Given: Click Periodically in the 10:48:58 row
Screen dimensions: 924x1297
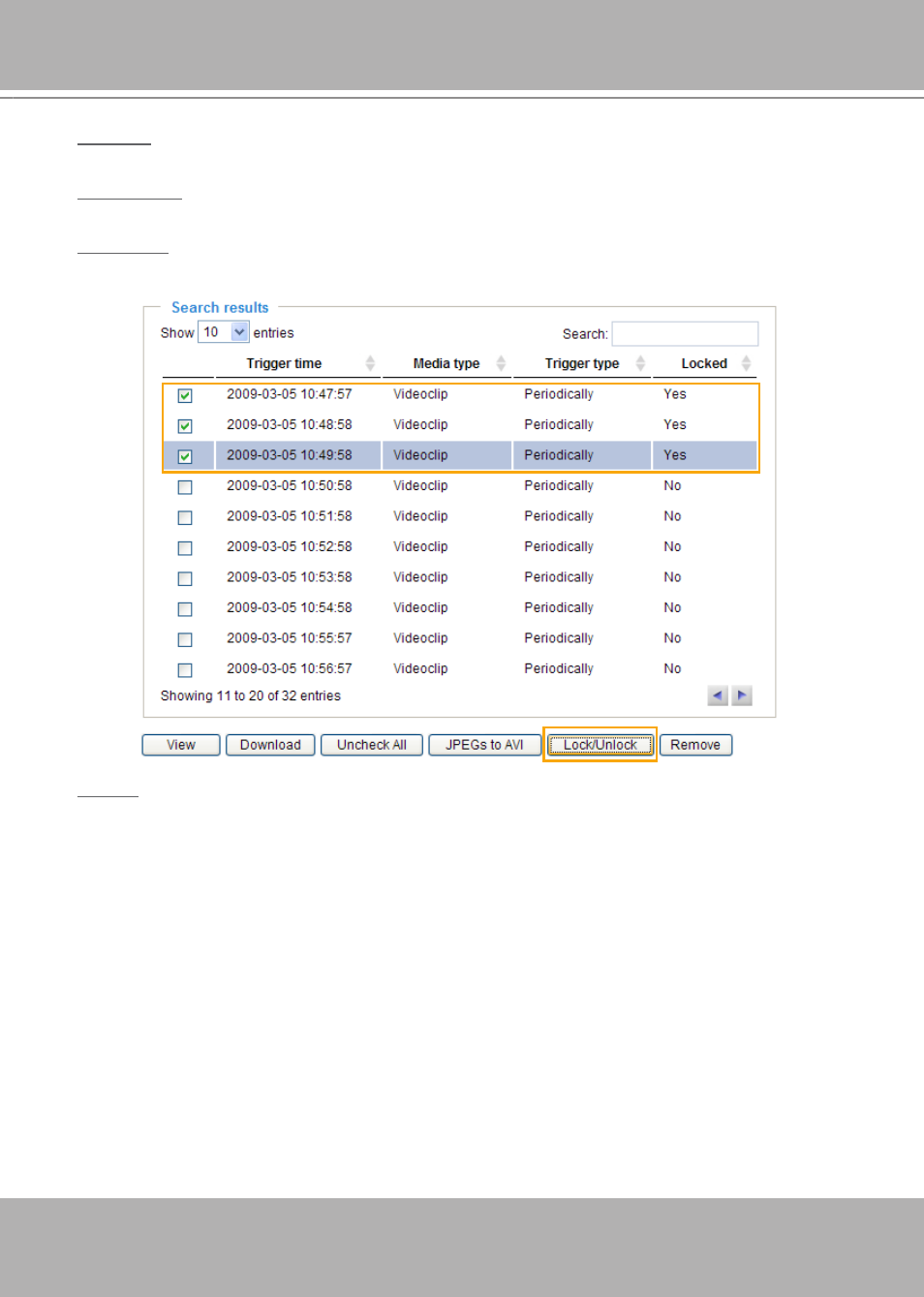Looking at the screenshot, I should (x=559, y=425).
